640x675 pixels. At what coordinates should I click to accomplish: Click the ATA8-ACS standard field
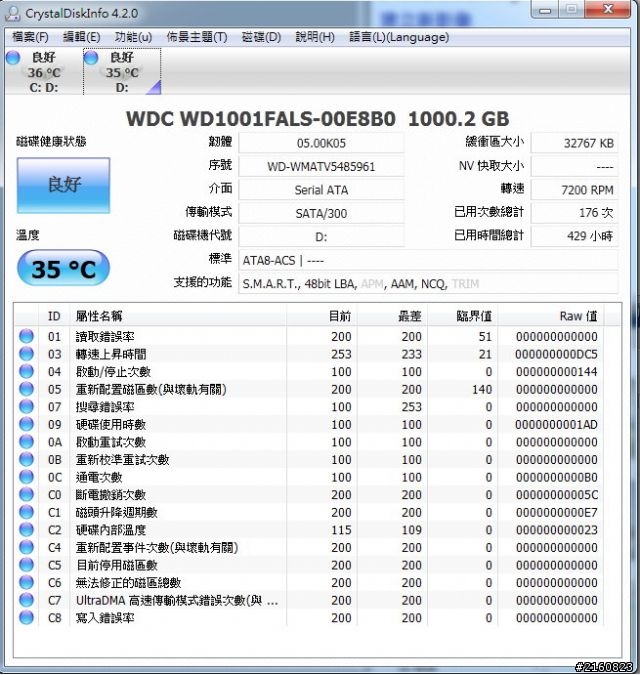click(428, 260)
